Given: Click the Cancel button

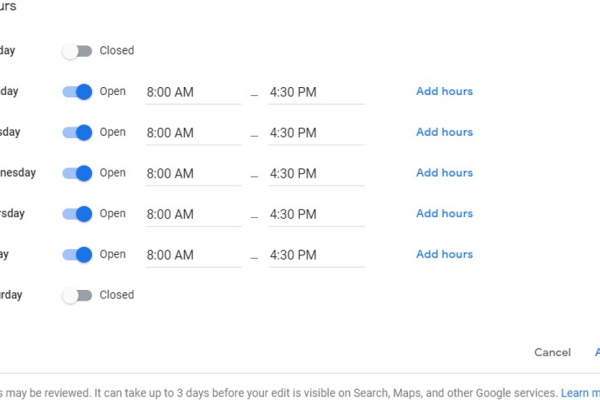Looking at the screenshot, I should coord(552,353).
